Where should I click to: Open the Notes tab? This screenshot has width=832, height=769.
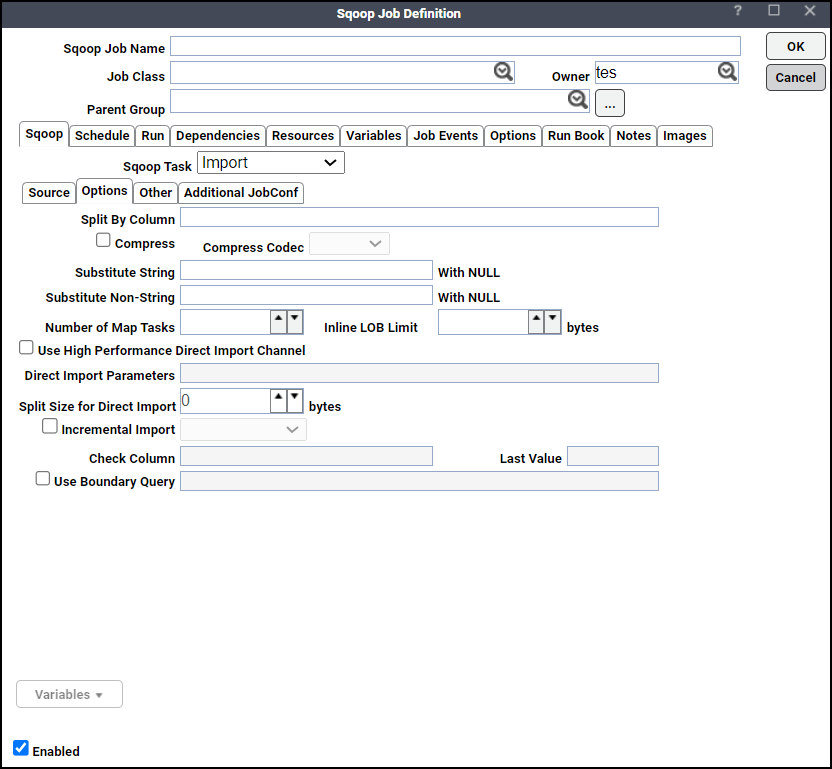coord(634,136)
